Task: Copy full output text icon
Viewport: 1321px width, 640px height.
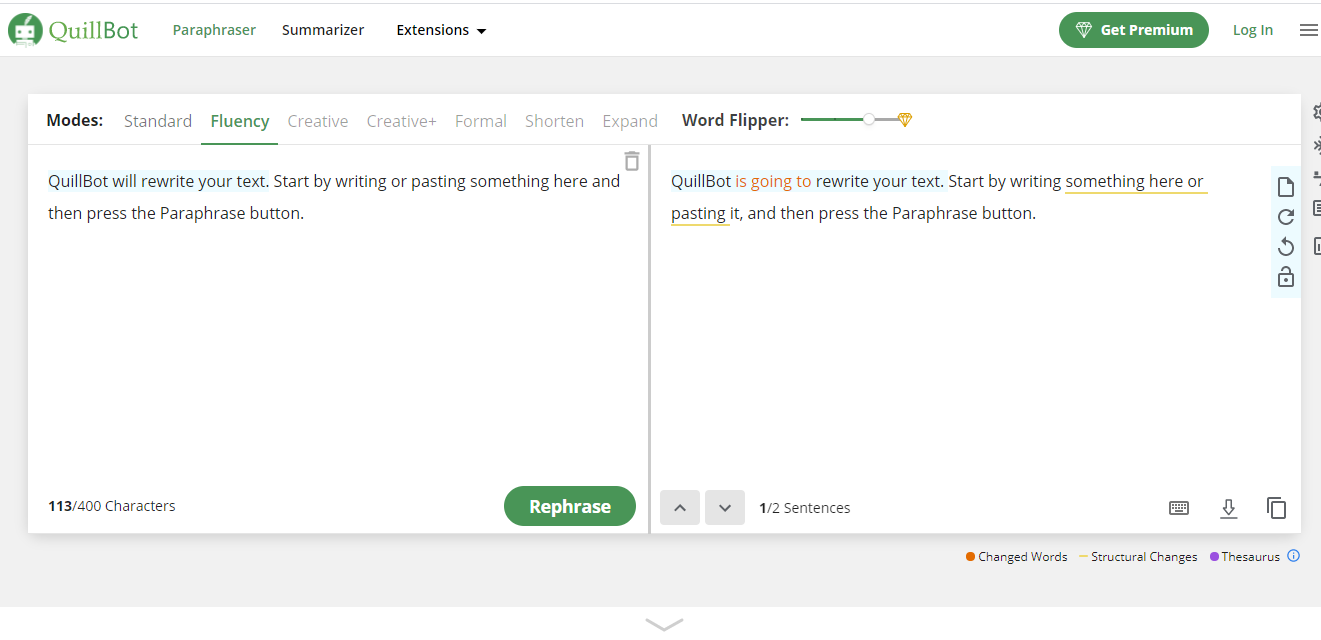Action: 1277,508
